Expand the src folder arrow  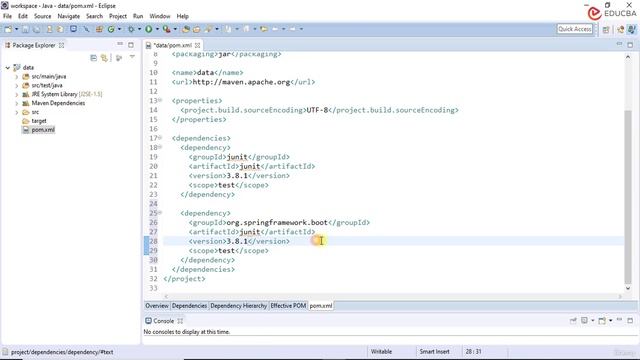(17, 112)
